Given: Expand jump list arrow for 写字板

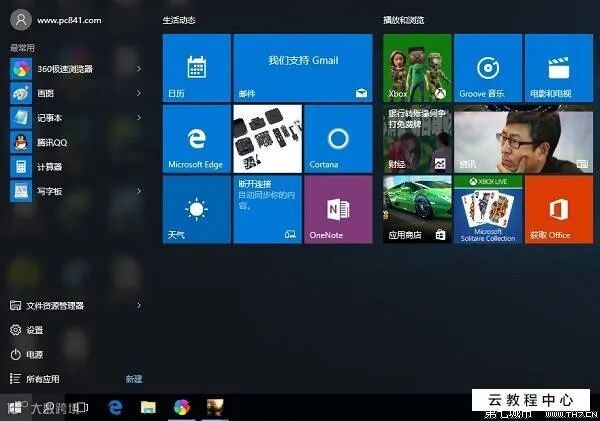Looking at the screenshot, I should coord(139,191).
